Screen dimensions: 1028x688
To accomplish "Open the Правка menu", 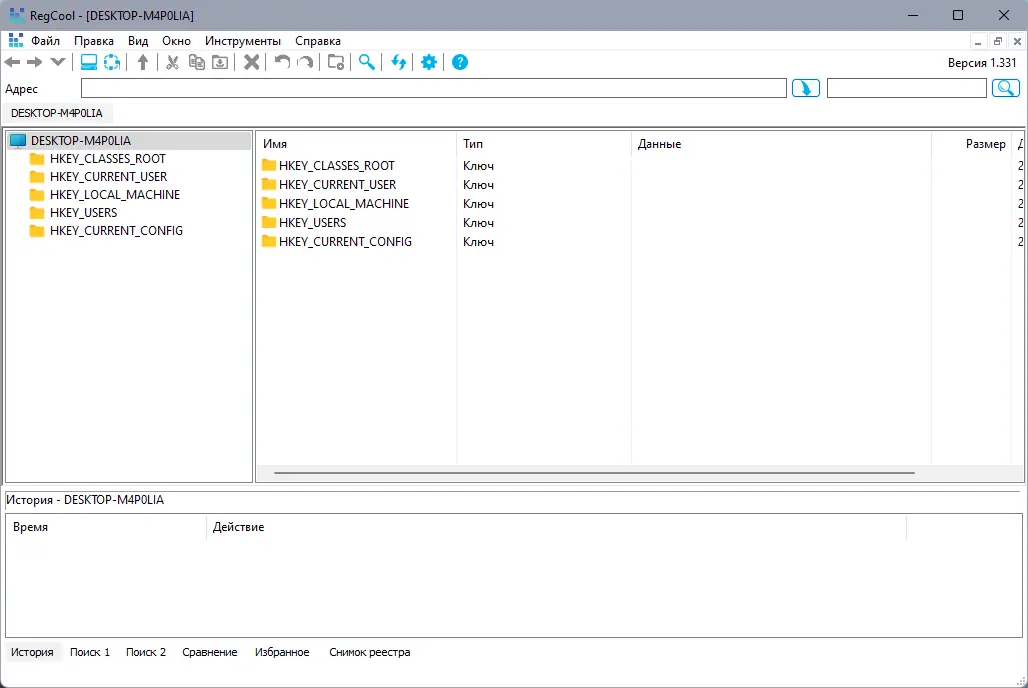I will coord(94,41).
